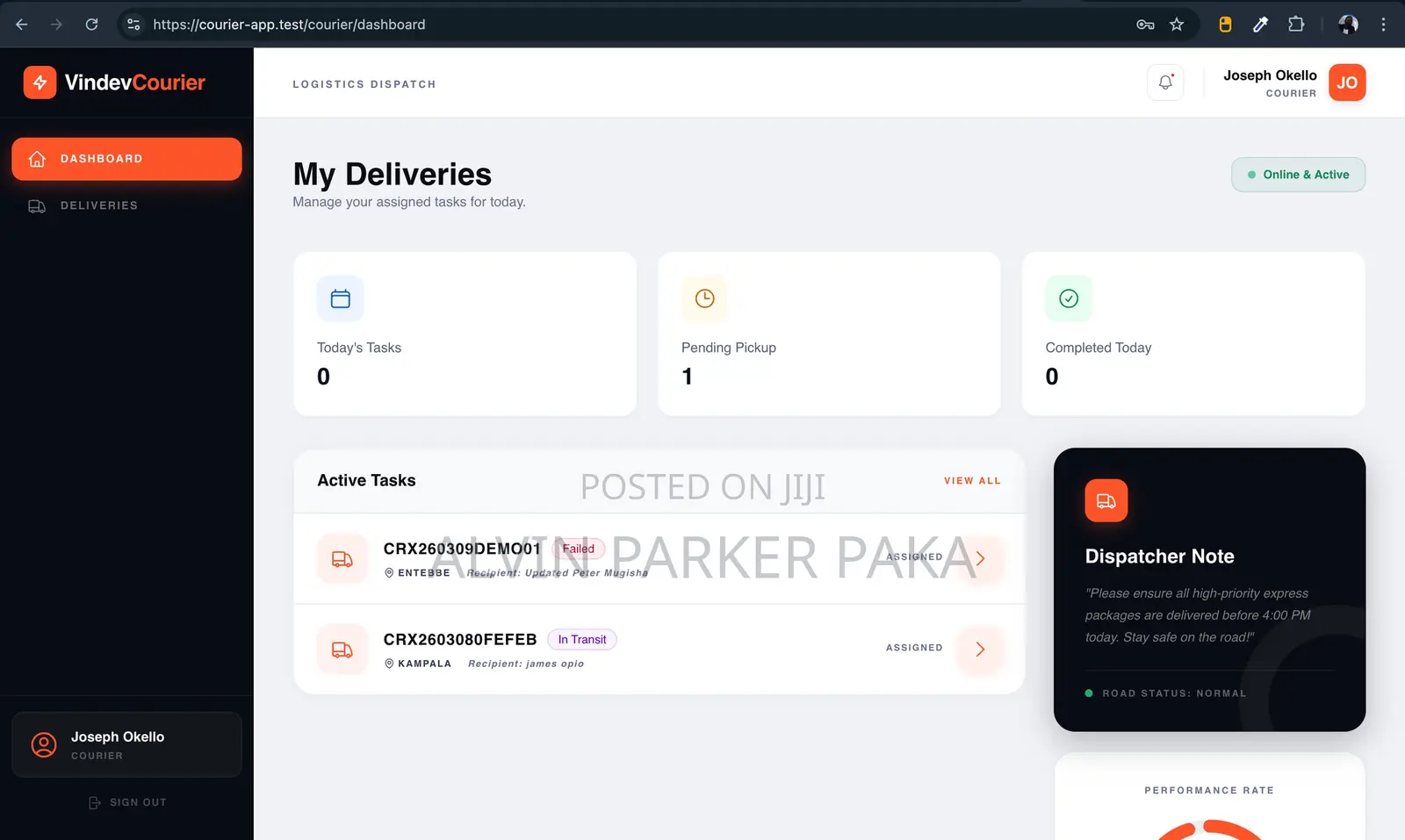Open the Deliveries sidebar item
Image resolution: width=1405 pixels, height=840 pixels.
126,205
